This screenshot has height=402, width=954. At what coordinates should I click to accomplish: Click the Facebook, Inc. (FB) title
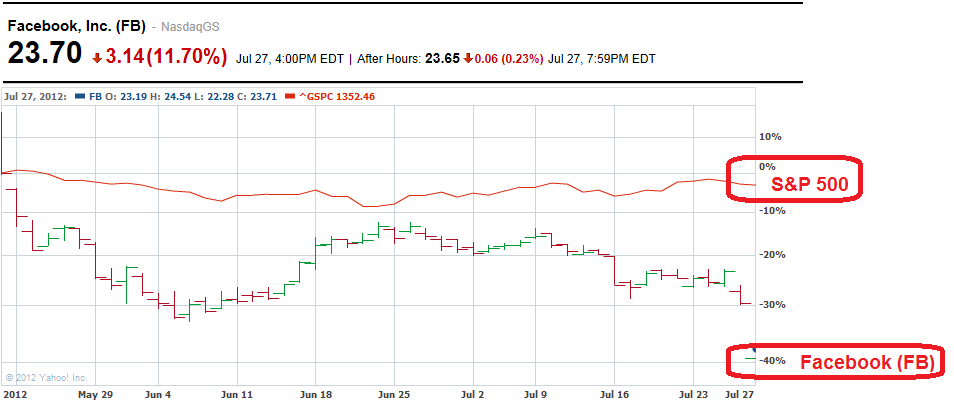[x=76, y=27]
